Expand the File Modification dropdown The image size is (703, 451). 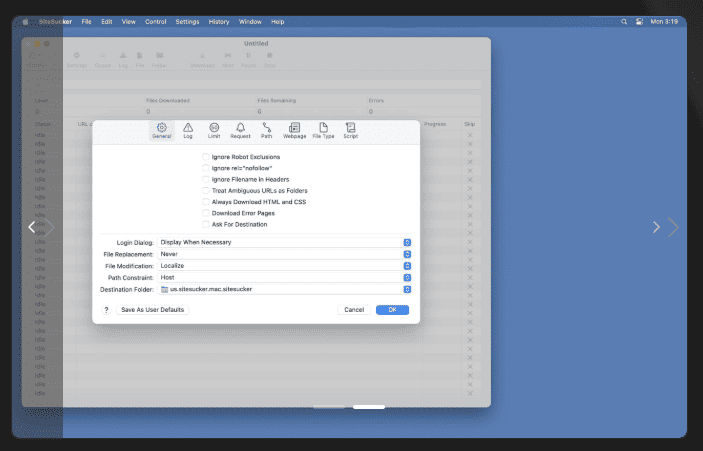(x=284, y=266)
